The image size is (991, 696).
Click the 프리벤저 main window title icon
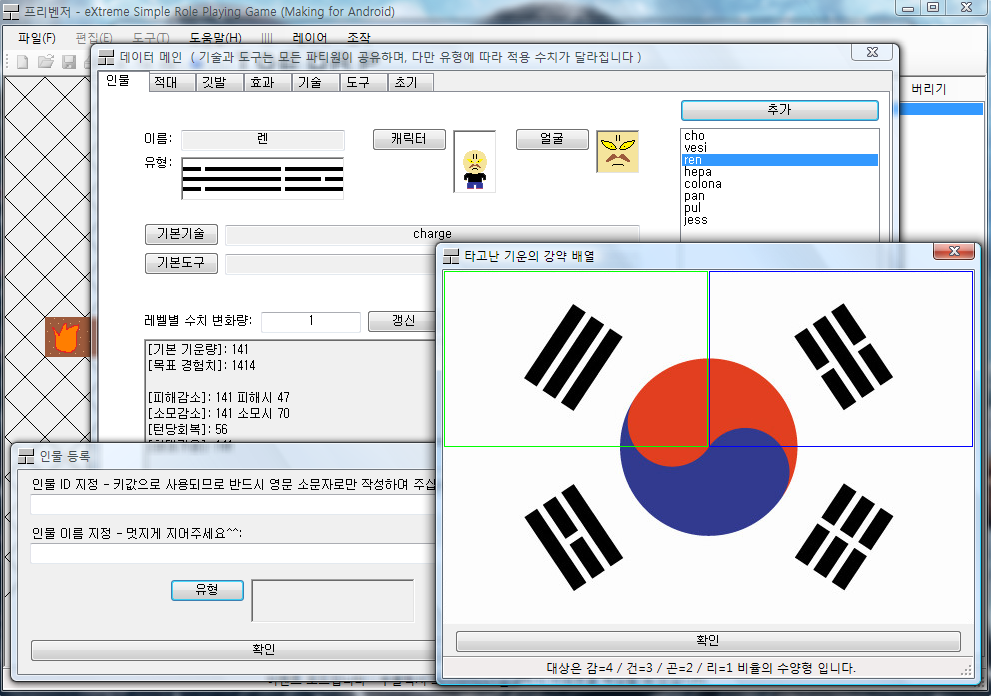11,12
